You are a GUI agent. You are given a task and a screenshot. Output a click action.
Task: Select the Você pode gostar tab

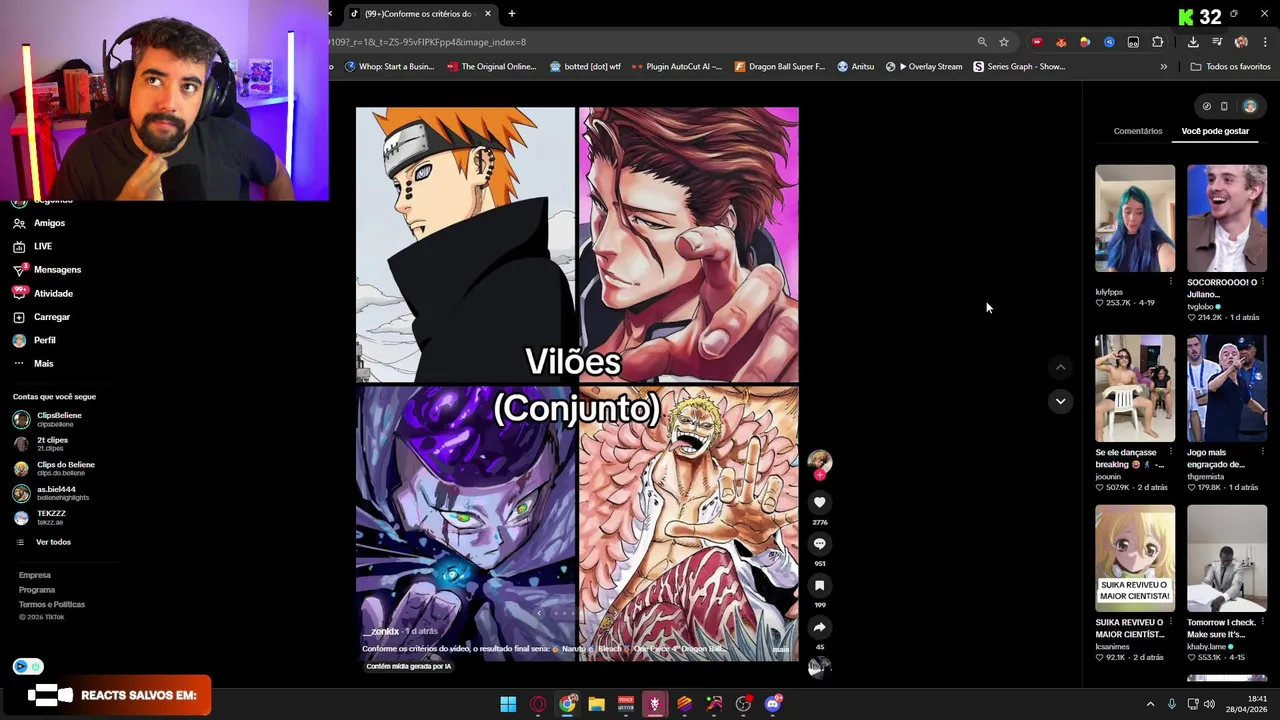(x=1215, y=131)
